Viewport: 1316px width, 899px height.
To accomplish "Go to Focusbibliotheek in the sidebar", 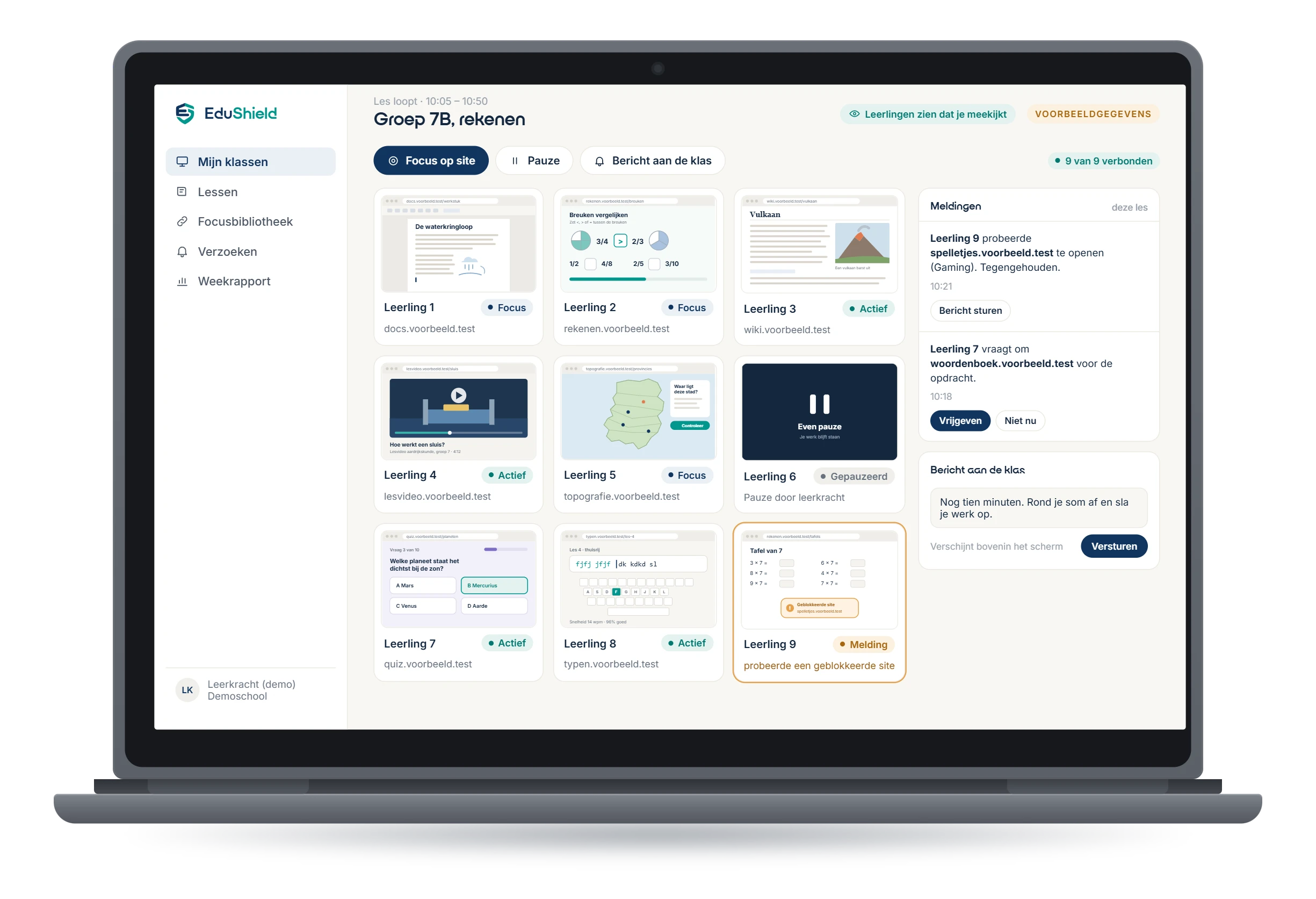I will [250, 221].
